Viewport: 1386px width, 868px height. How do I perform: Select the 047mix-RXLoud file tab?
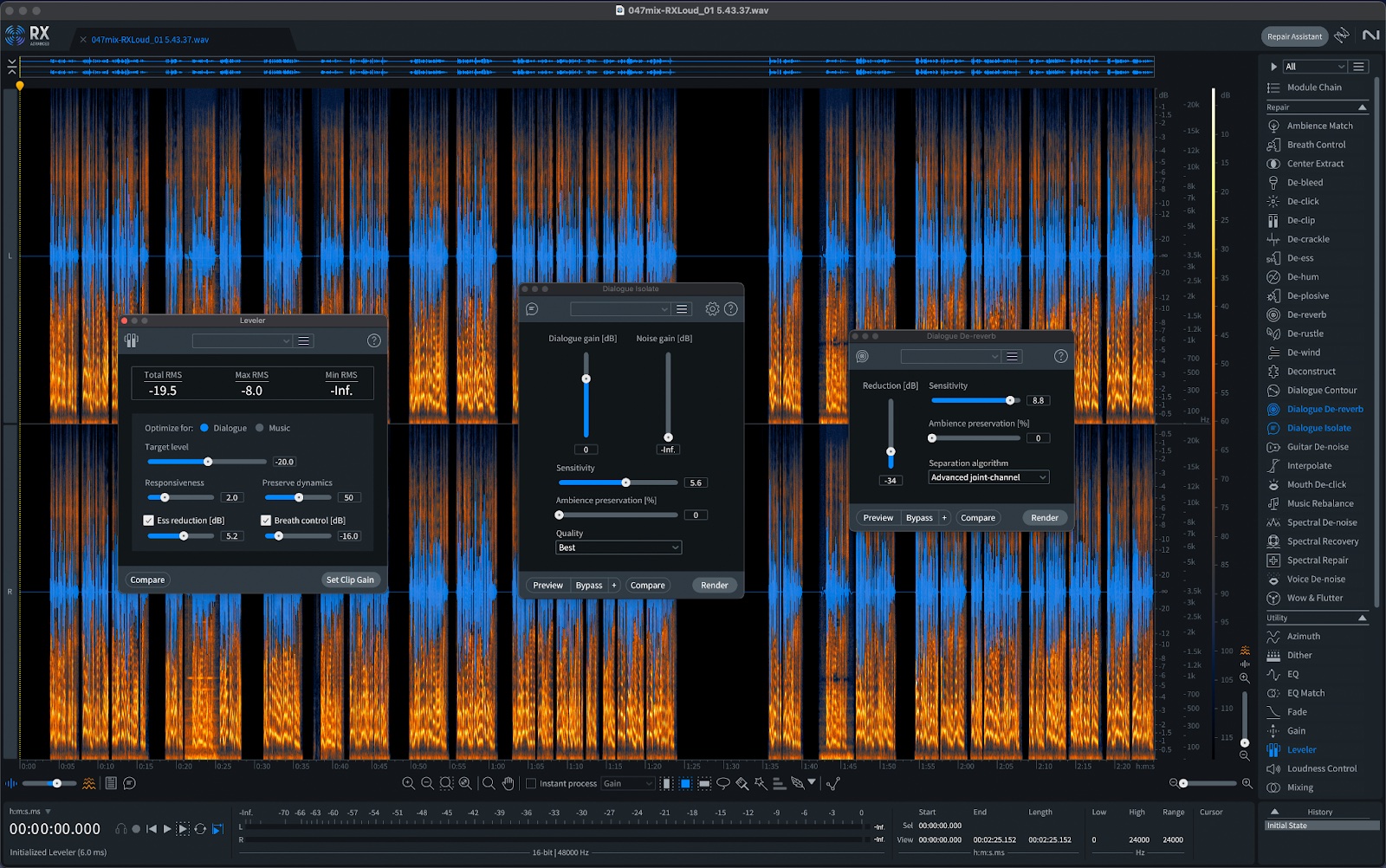pos(150,40)
